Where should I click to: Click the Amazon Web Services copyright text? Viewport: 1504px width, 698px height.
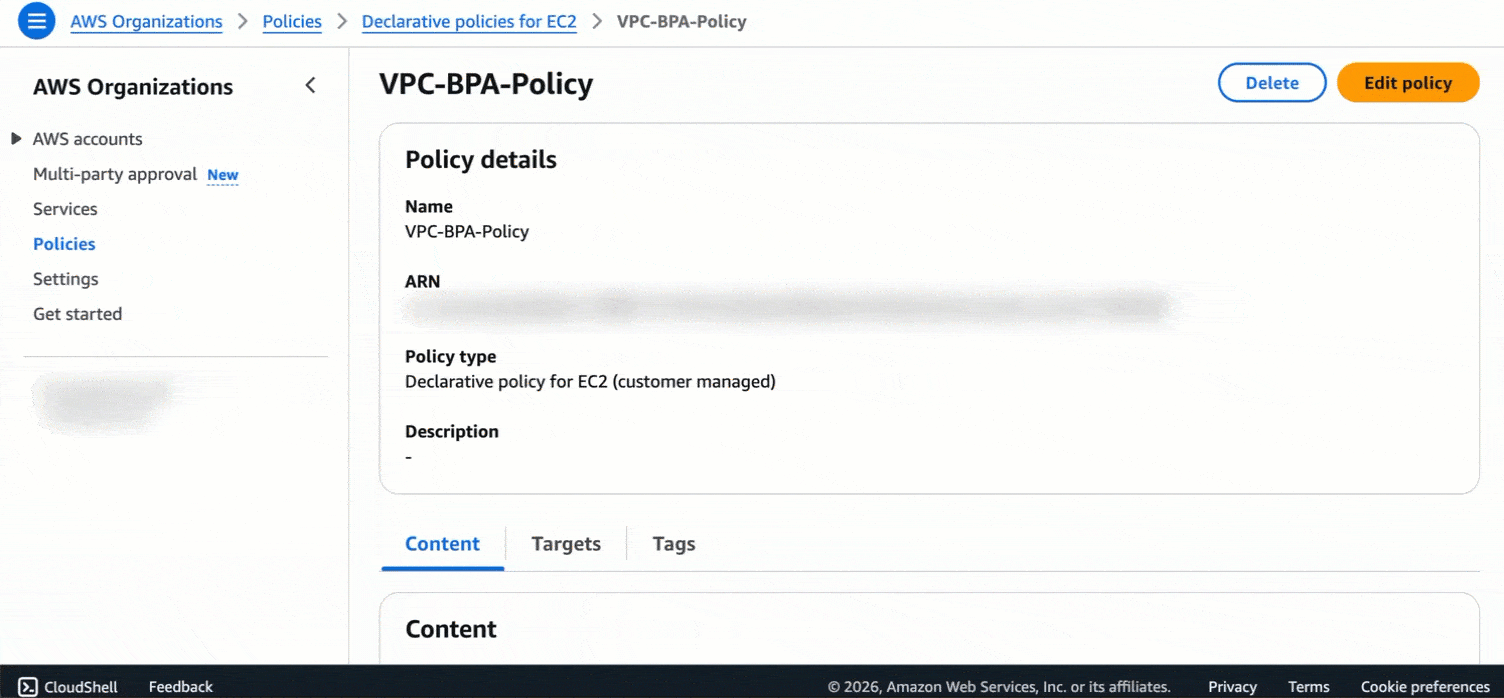click(999, 687)
